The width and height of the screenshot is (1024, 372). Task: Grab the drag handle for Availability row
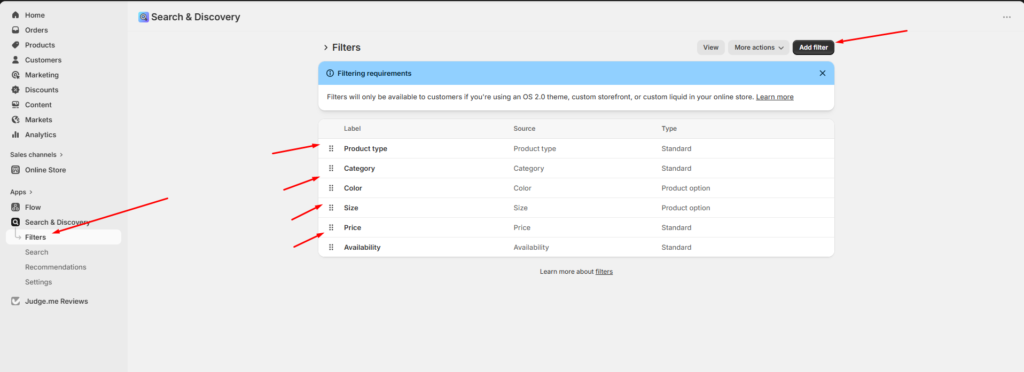(331, 247)
